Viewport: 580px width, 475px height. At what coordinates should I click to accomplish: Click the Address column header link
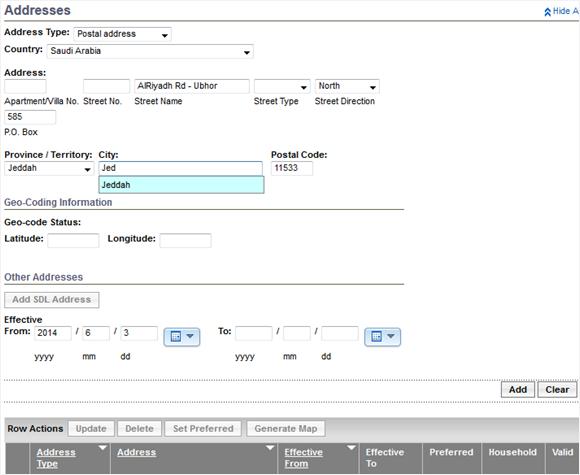[x=136, y=452]
